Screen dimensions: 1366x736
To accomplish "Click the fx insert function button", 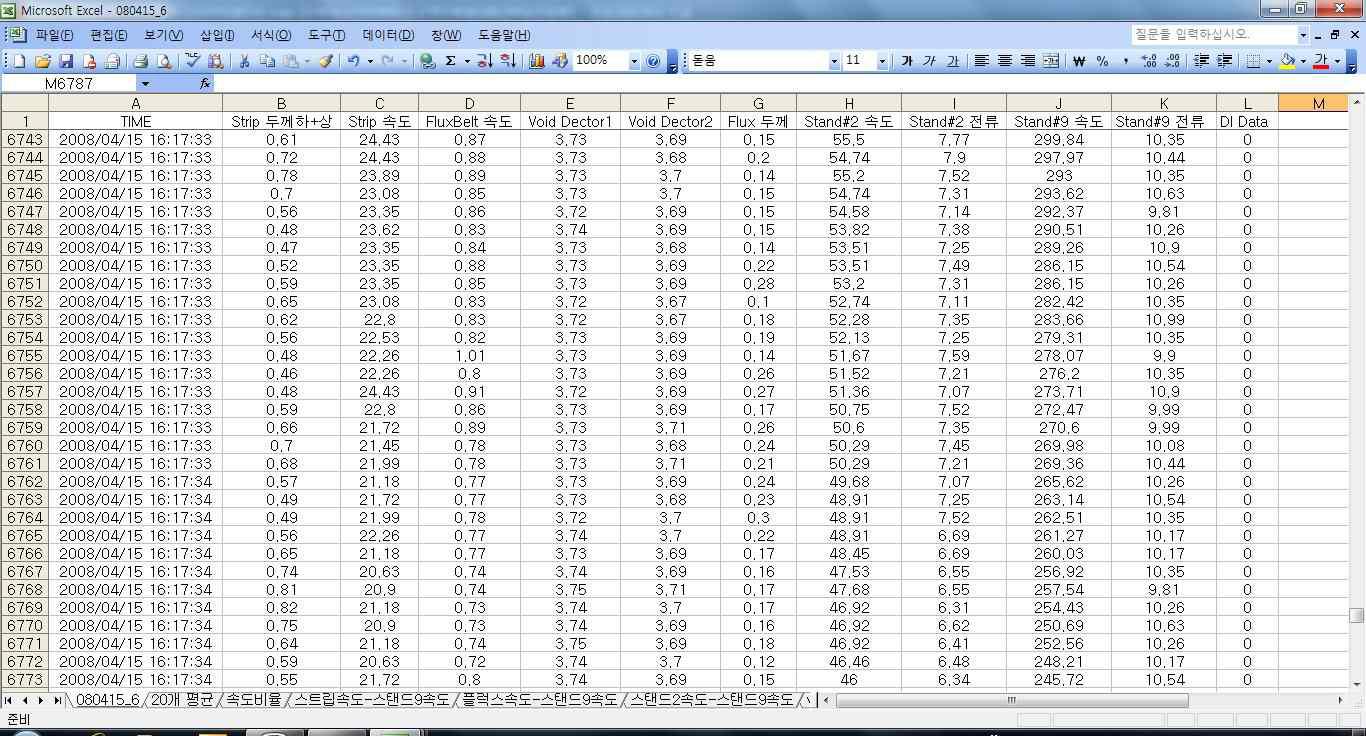I will click(205, 83).
